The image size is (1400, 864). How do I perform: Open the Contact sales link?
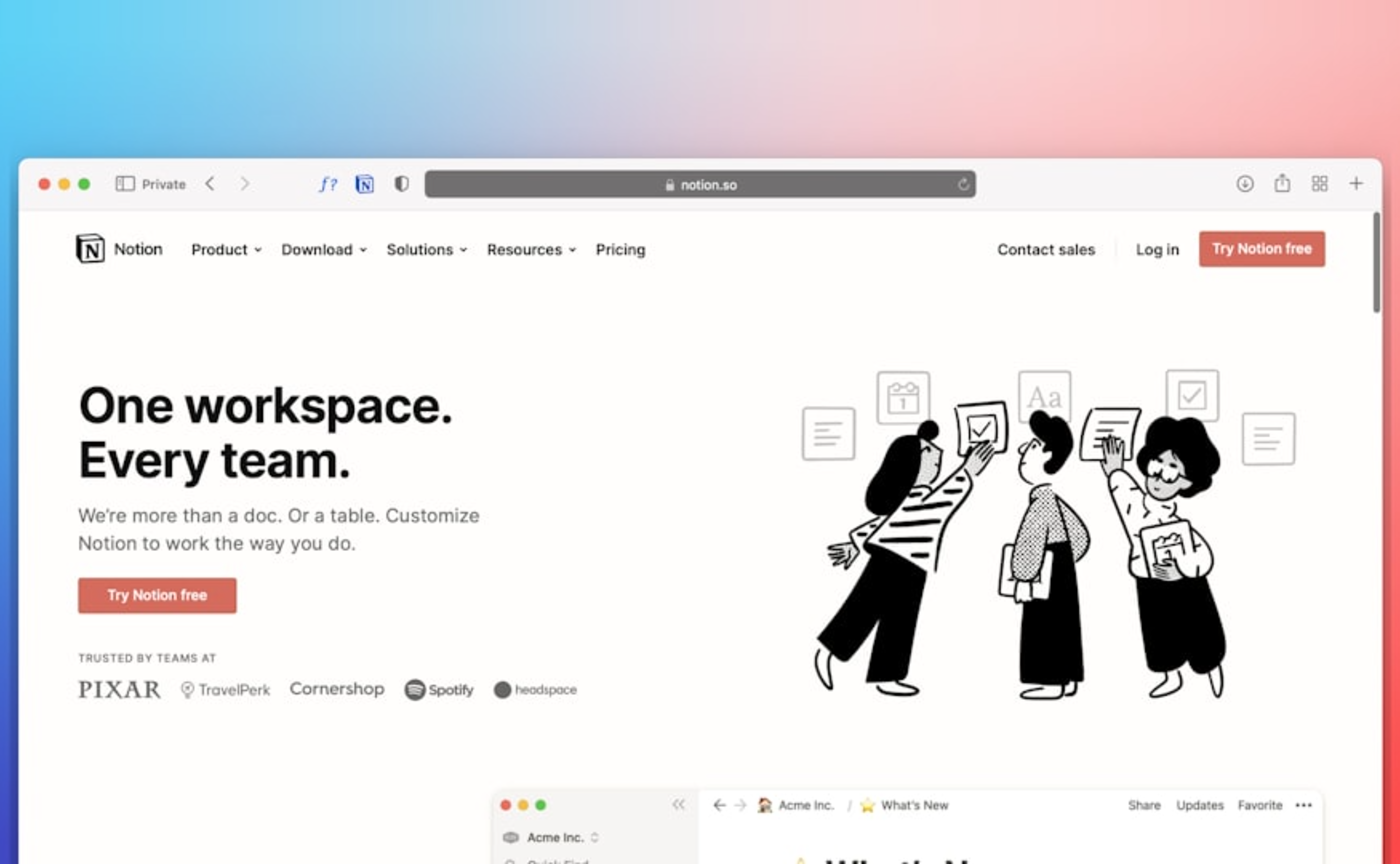click(1046, 250)
